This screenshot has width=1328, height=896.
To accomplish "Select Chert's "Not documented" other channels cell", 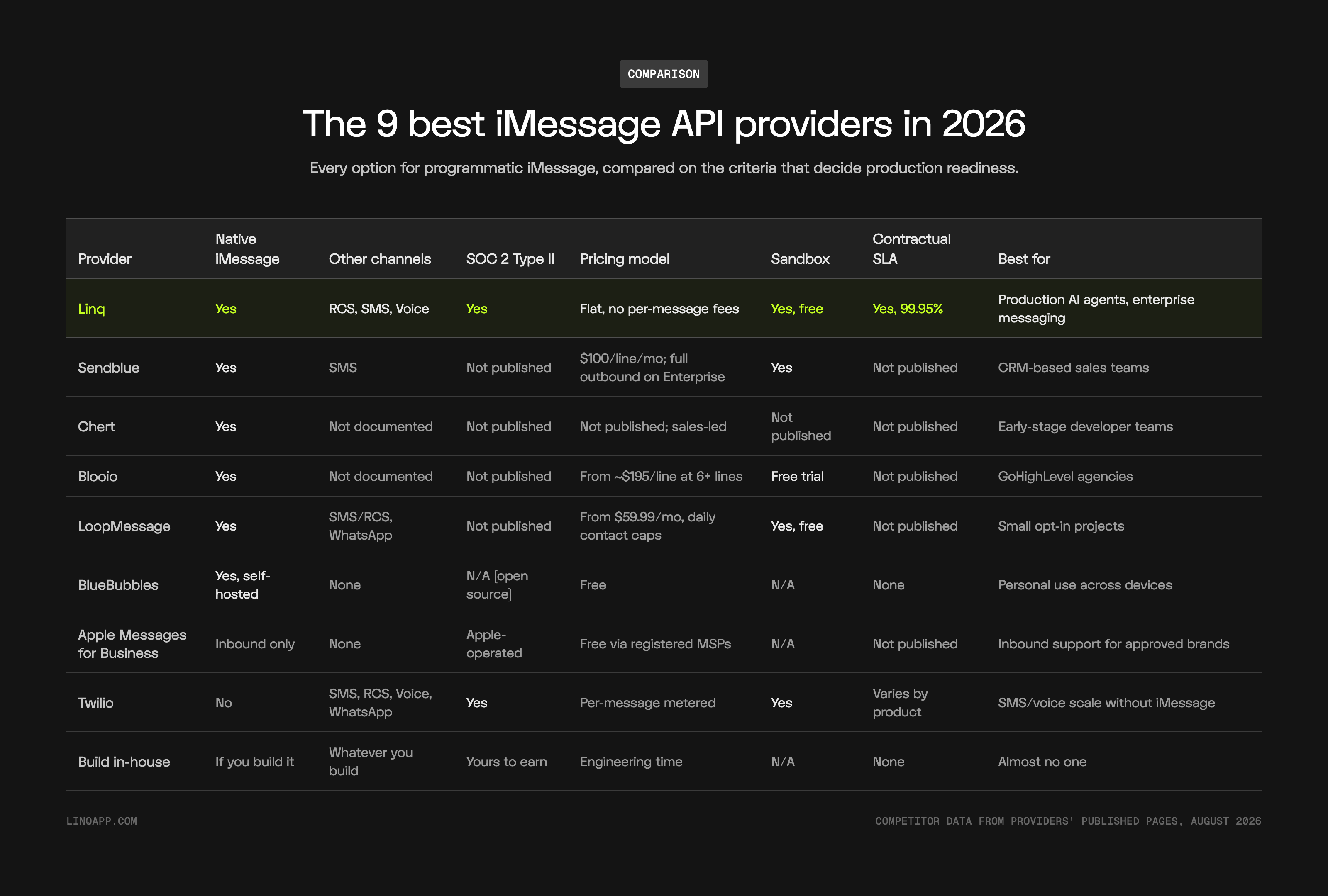I will tap(381, 426).
